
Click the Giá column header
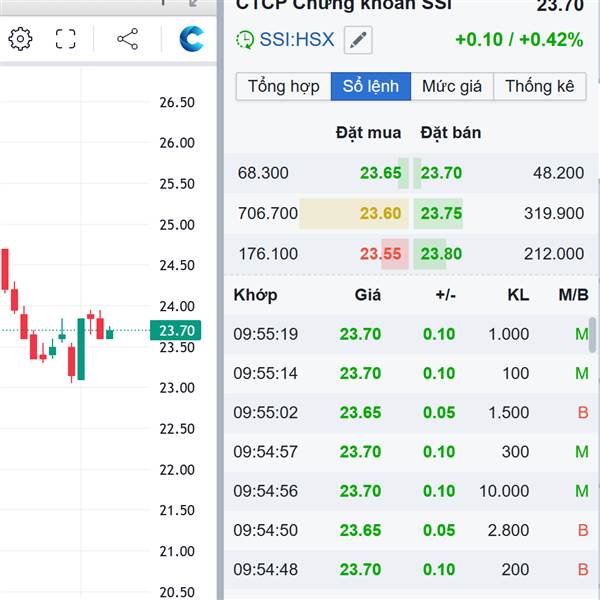coord(368,295)
